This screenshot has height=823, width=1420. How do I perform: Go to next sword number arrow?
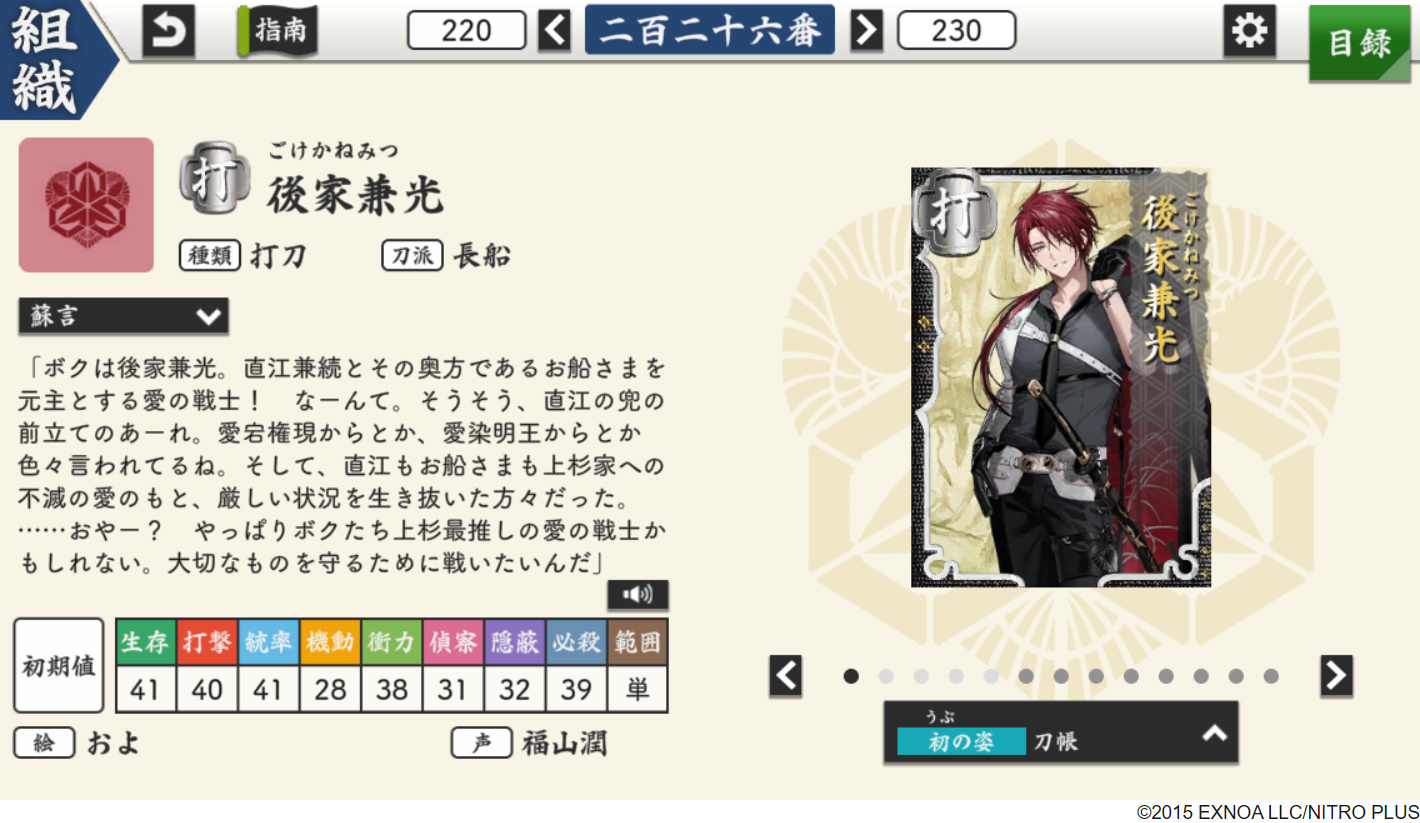867,31
